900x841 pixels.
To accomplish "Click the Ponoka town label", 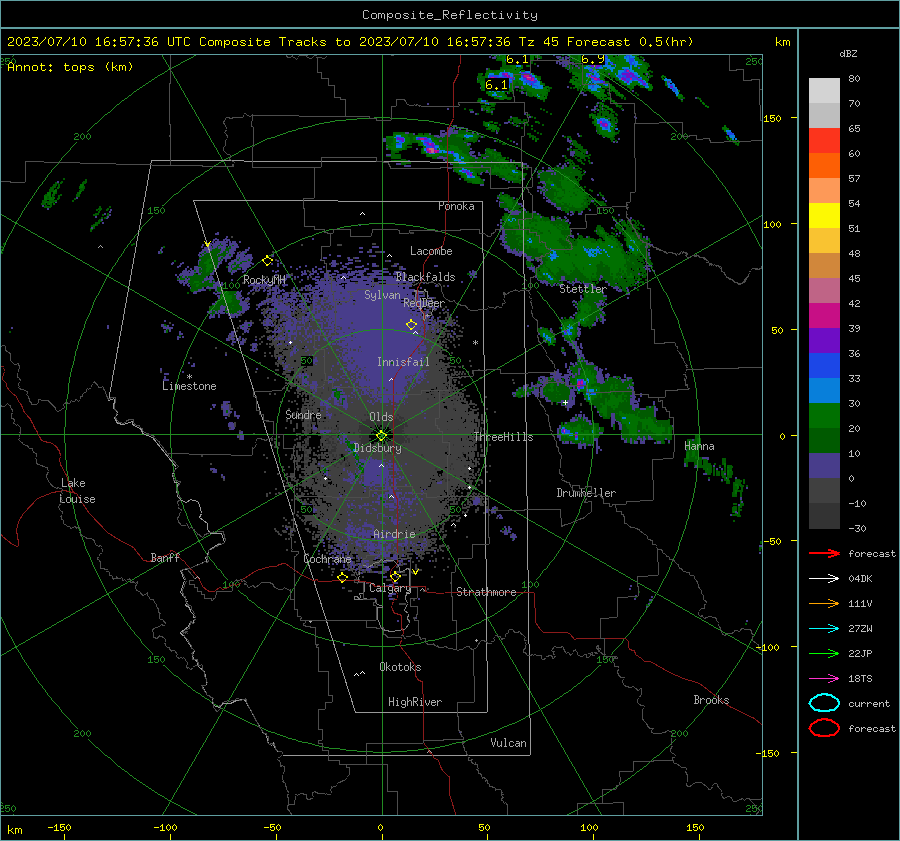I will [456, 206].
